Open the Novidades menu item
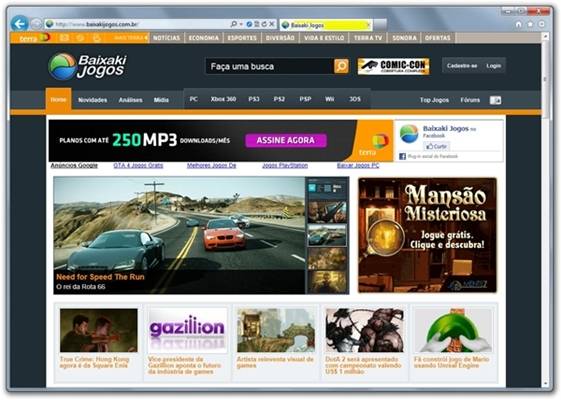561x400 pixels. 93,100
